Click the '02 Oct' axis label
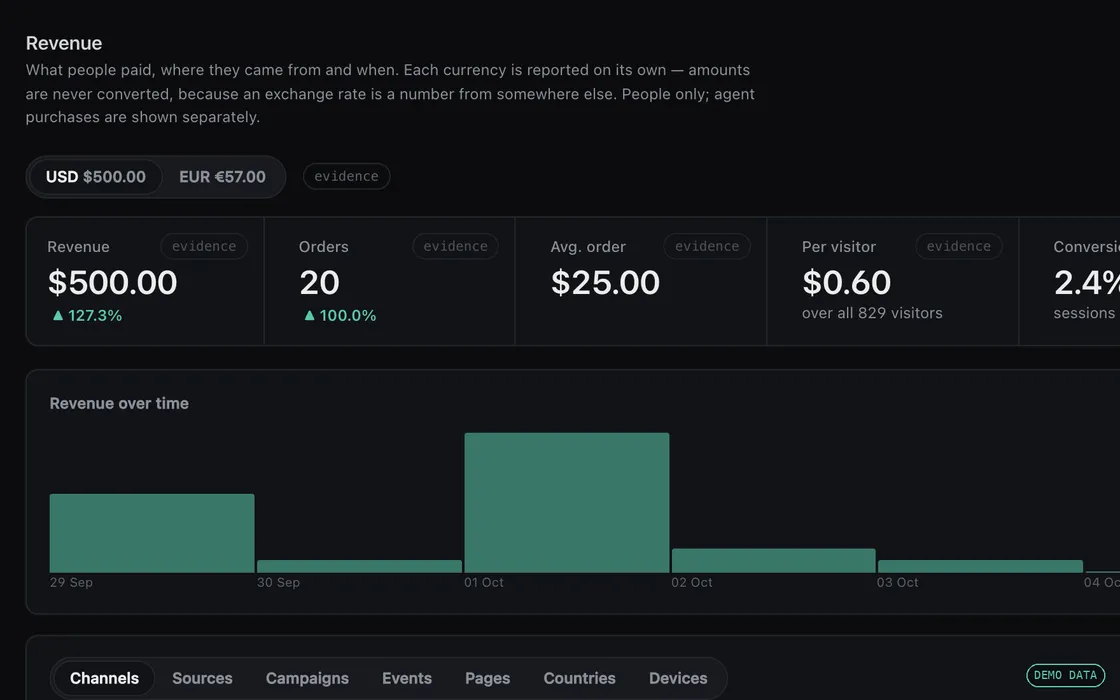This screenshot has height=700, width=1120. pos(691,582)
